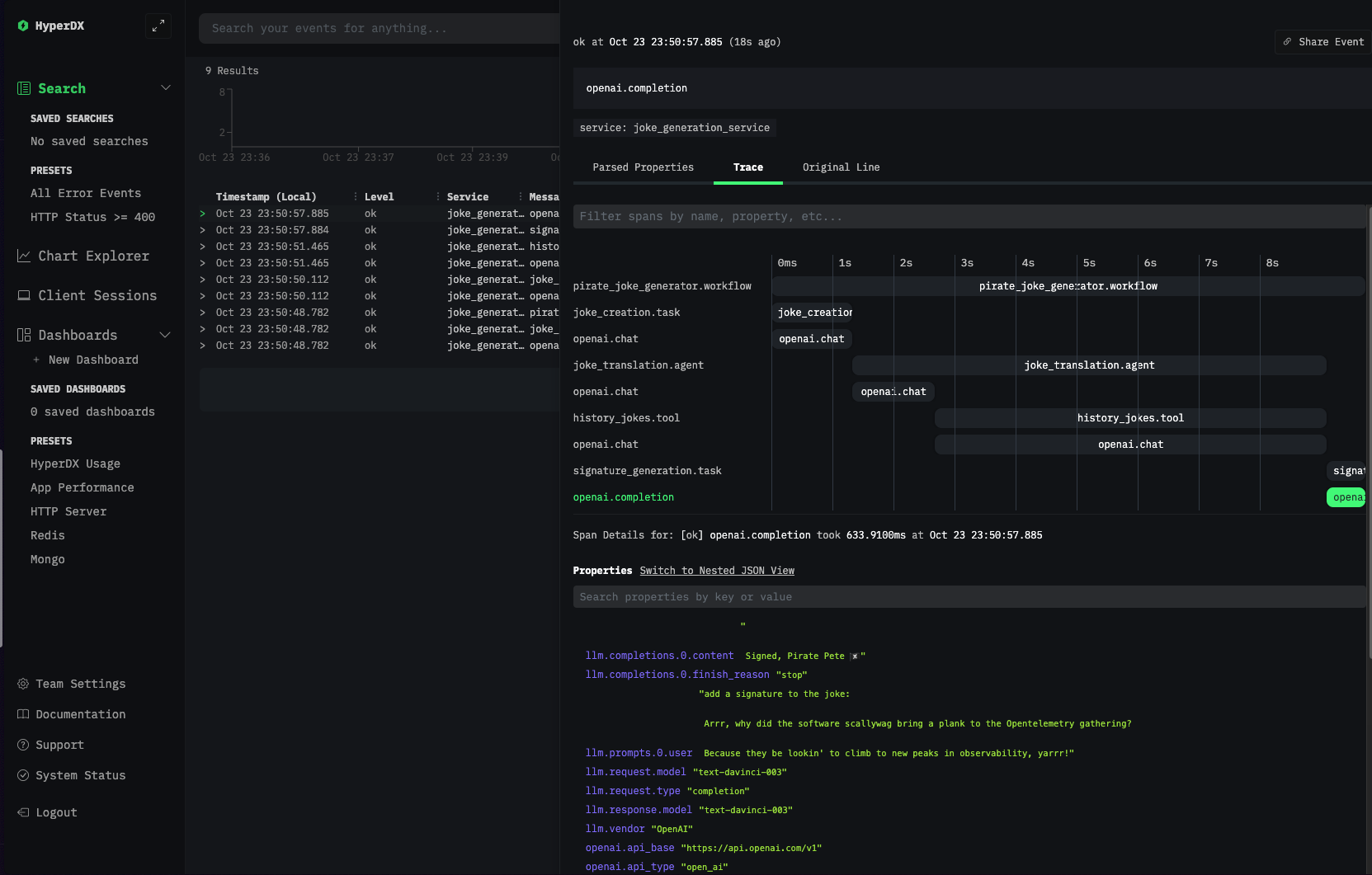Expand the highlighted 23:50:57.885 row arrow

203,214
